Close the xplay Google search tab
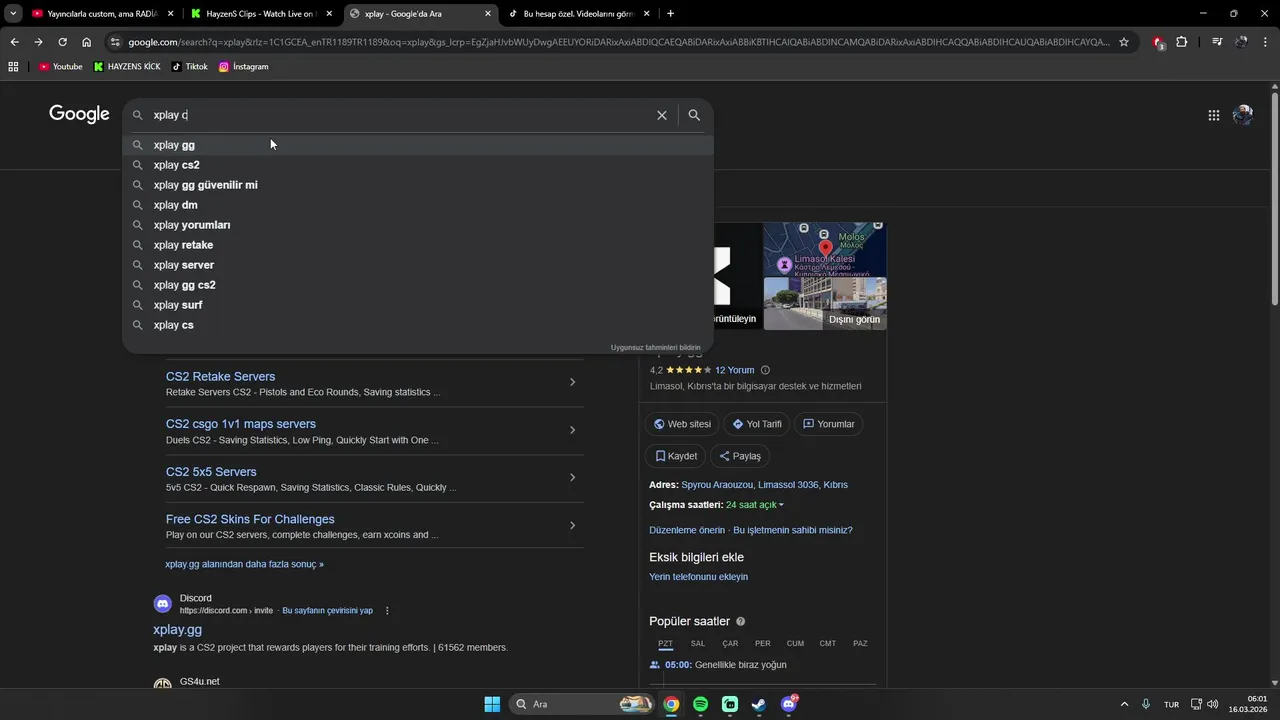1280x720 pixels. [488, 14]
